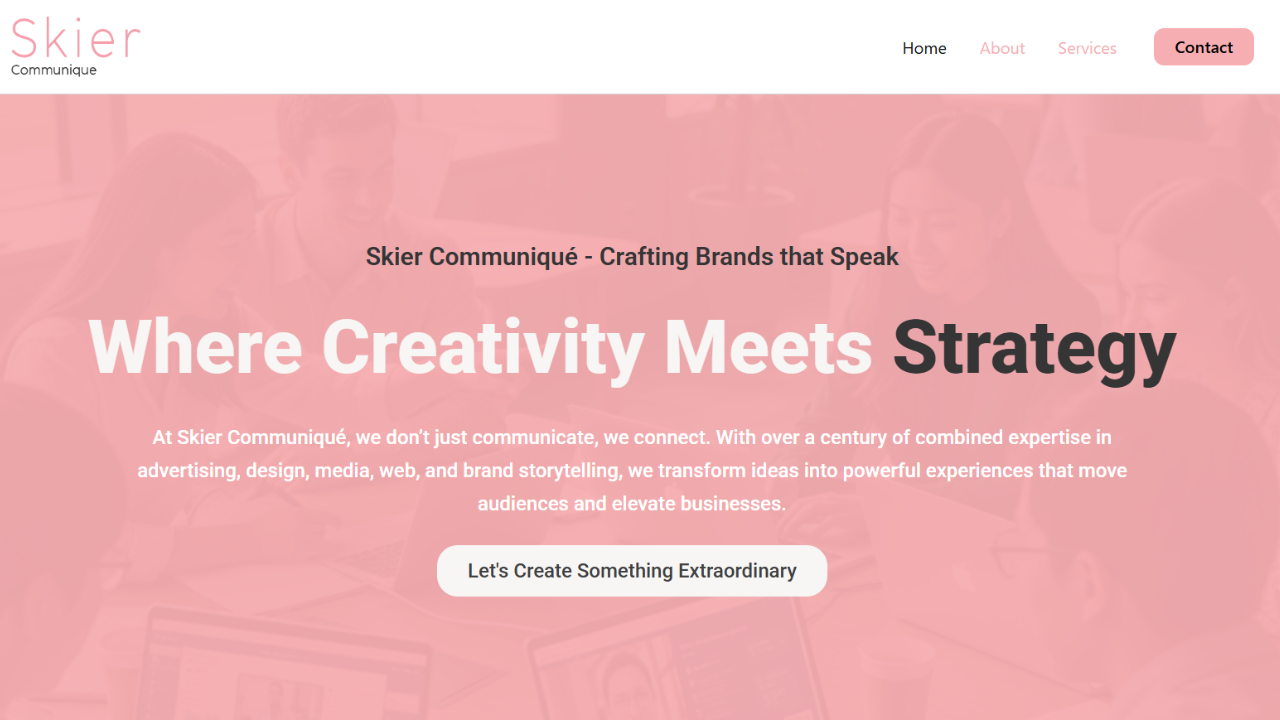Viewport: 1280px width, 720px height.
Task: Select the Crafting Brands that Speak tagline
Action: tap(749, 257)
